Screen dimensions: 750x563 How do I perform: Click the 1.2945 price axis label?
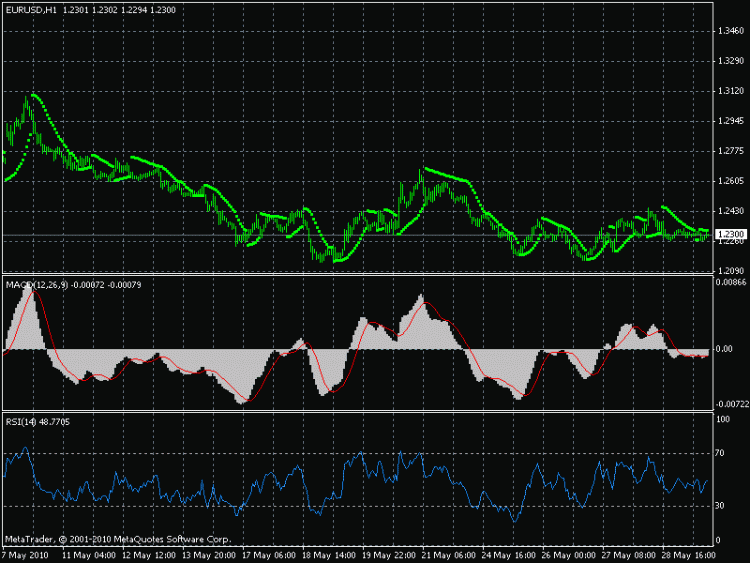[x=731, y=121]
